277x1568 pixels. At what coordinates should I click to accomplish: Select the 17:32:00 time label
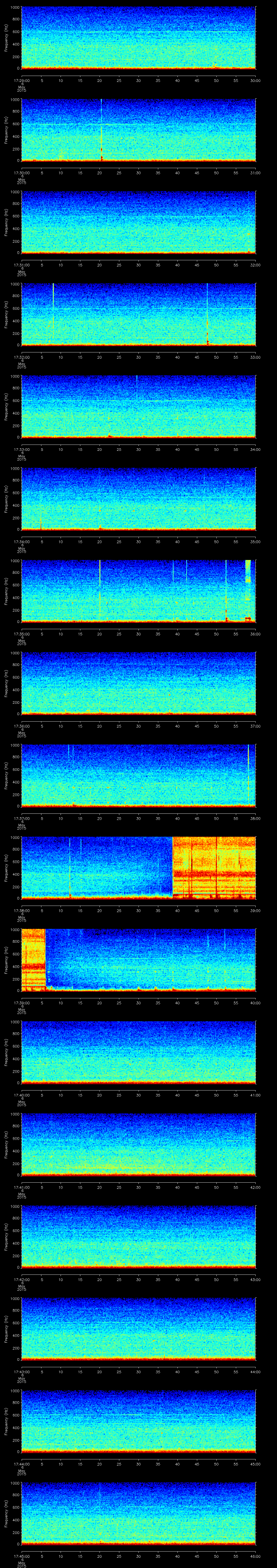pyautogui.click(x=21, y=357)
